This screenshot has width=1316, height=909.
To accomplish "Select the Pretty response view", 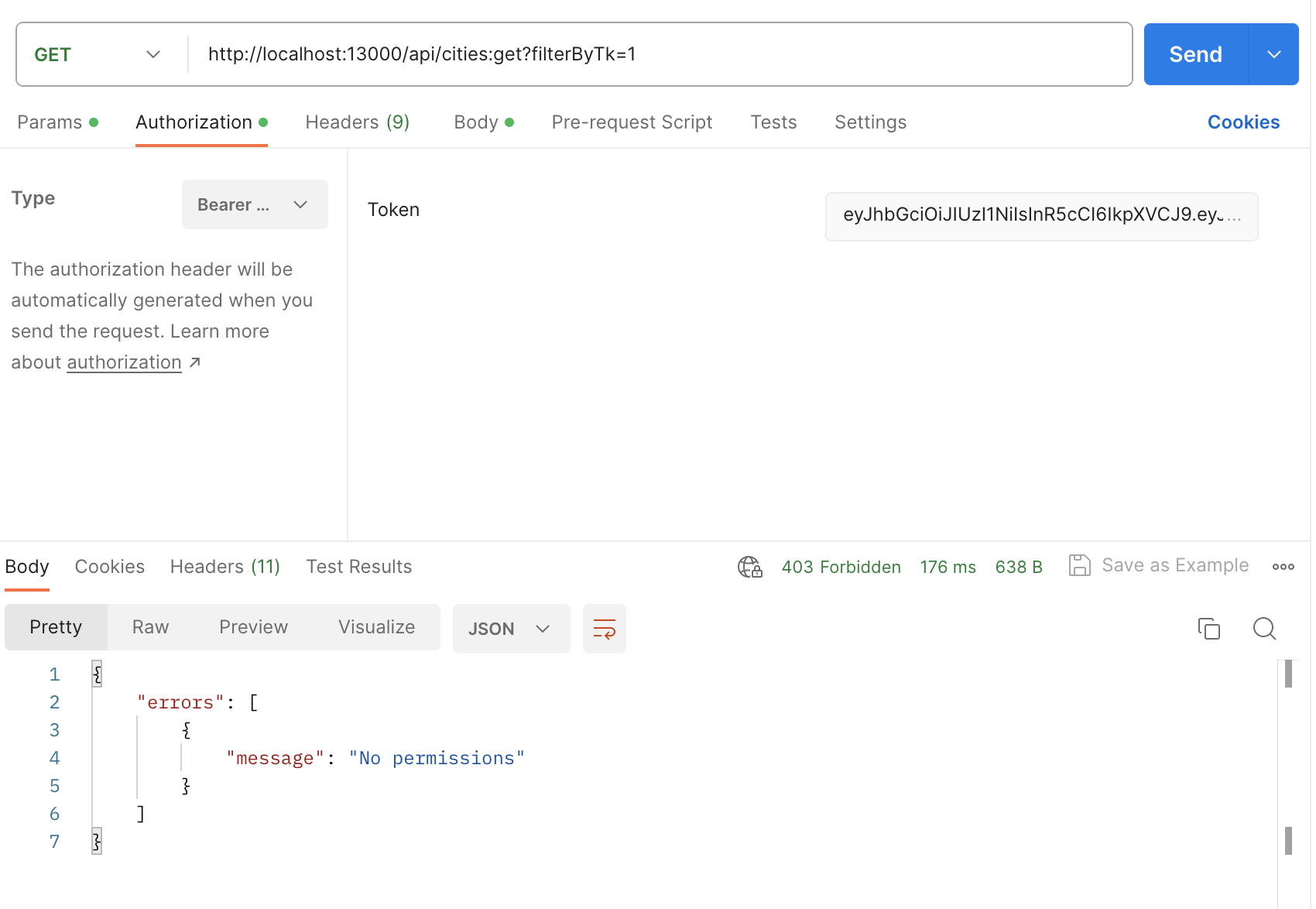I will pos(55,627).
